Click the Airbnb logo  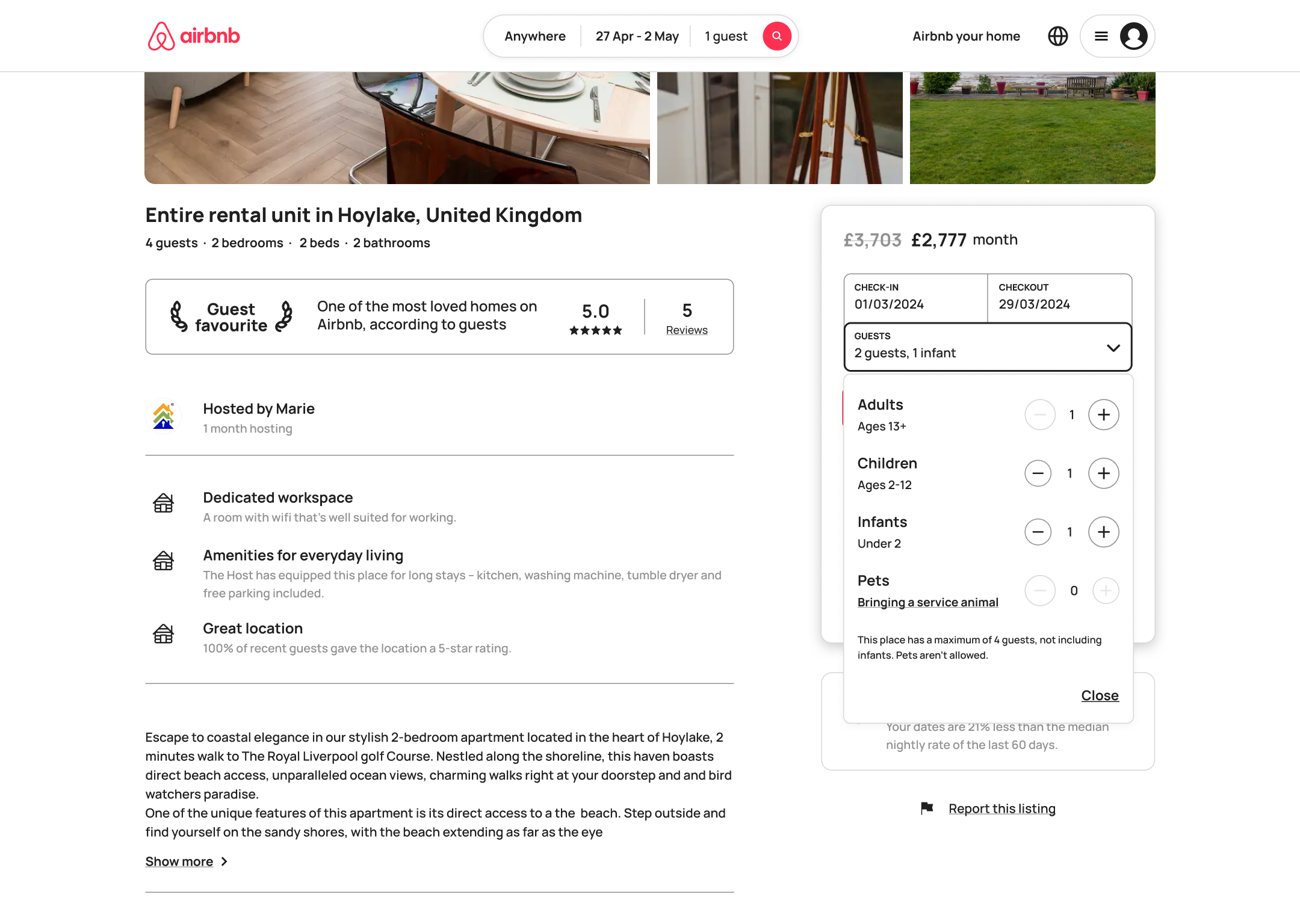coord(193,36)
